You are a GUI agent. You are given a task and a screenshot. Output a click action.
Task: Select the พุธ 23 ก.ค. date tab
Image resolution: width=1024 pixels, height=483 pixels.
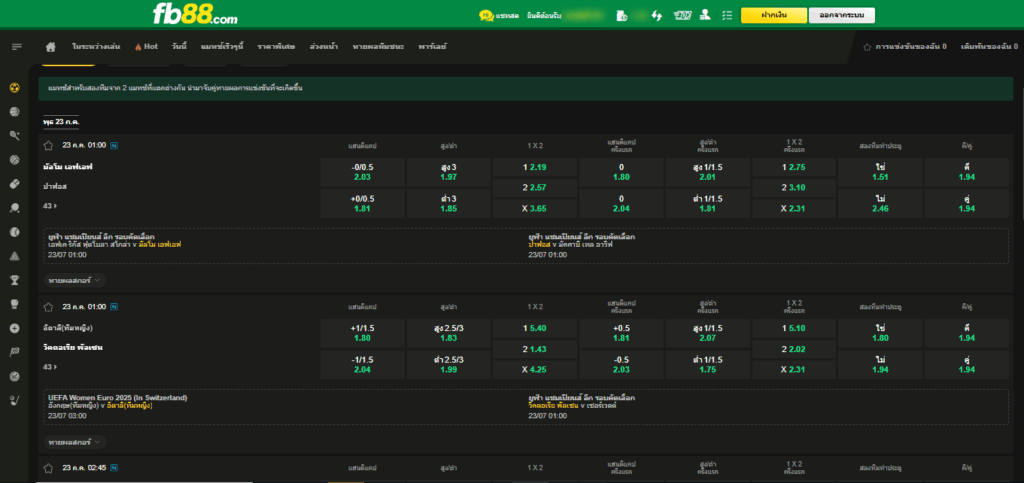coord(61,122)
